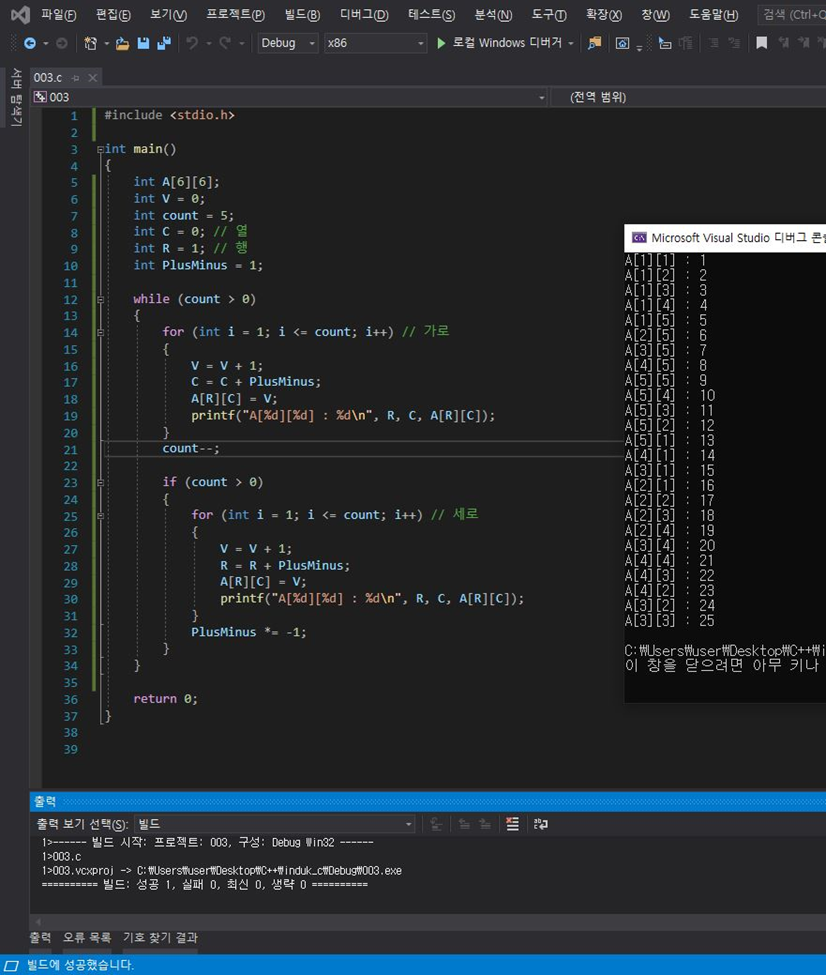The height and width of the screenshot is (975, 826).
Task: Click the Open File folder icon
Action: 123,43
